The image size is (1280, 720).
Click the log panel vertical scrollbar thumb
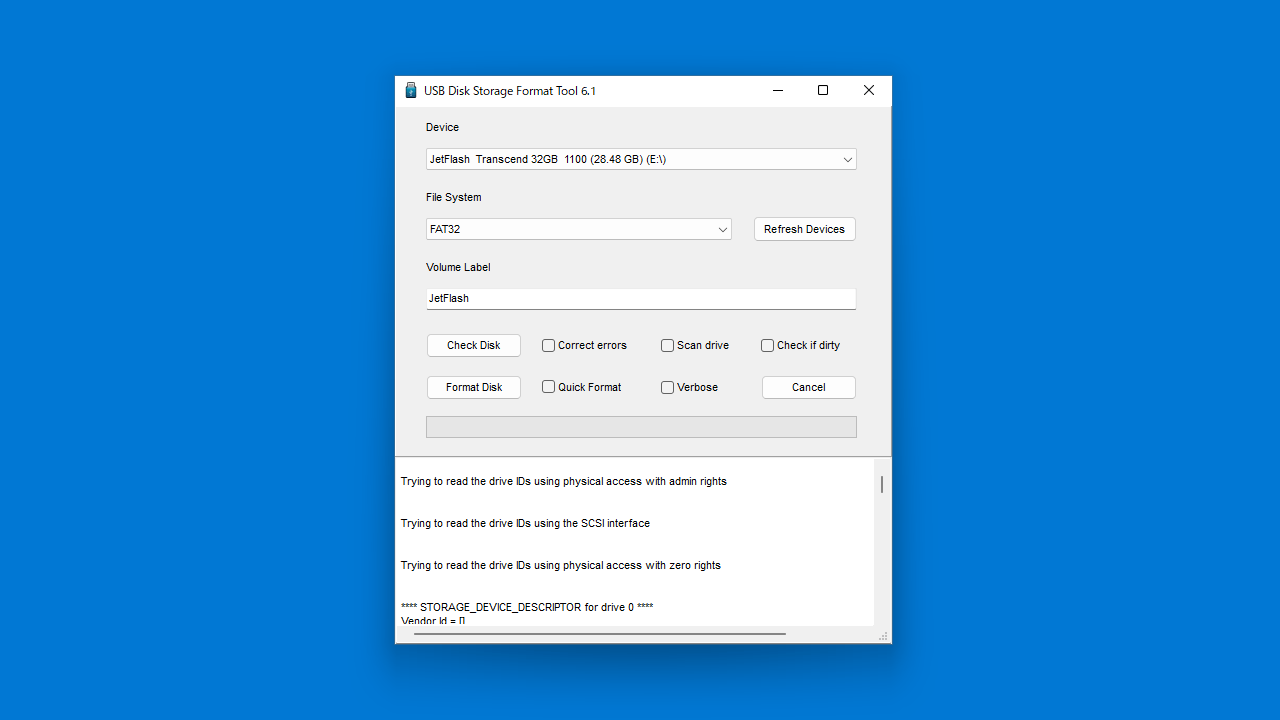[x=881, y=484]
